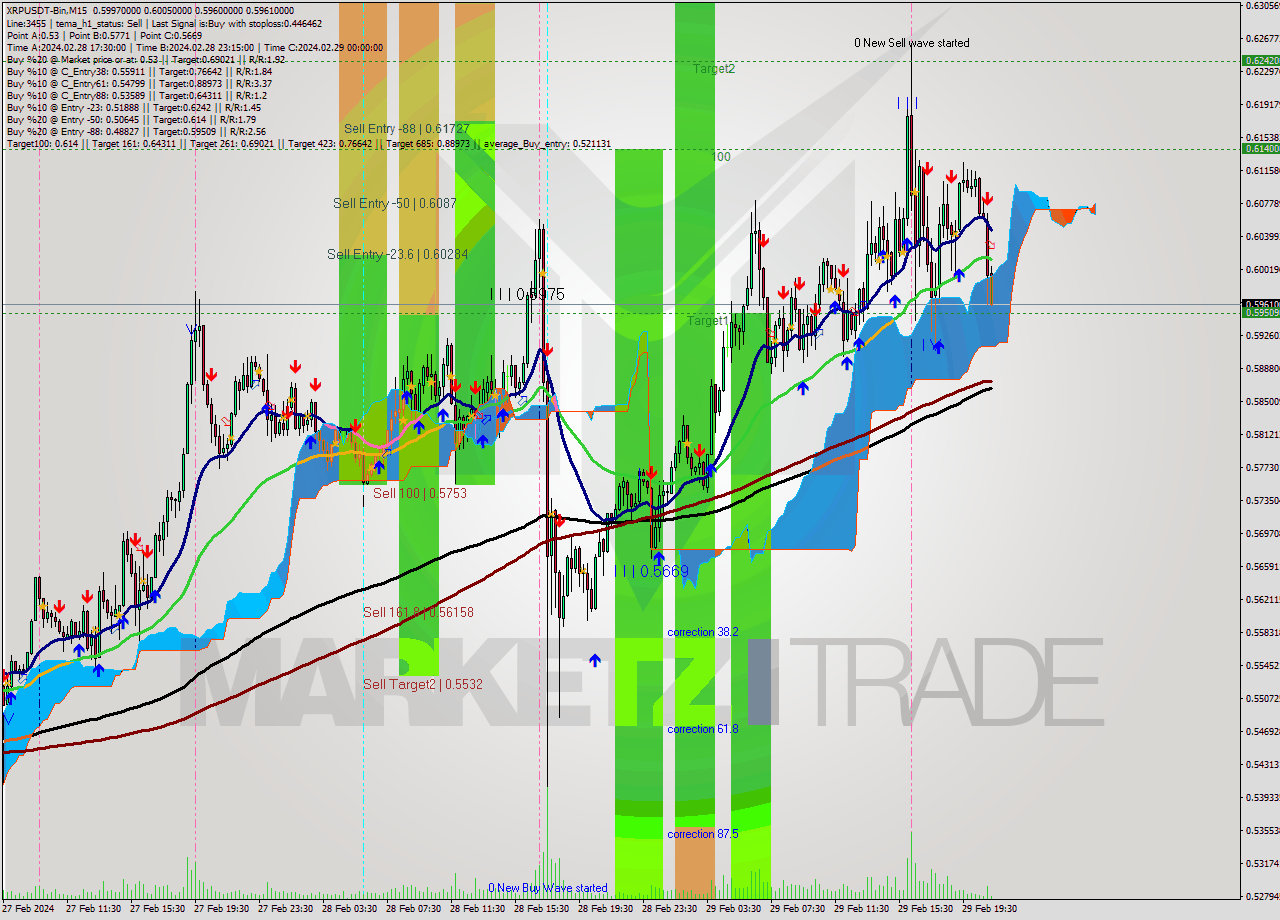Select the 'Buy %20 @ Entry -50: 0.50645' line
Image resolution: width=1280 pixels, height=920 pixels.
pyautogui.click(x=131, y=119)
